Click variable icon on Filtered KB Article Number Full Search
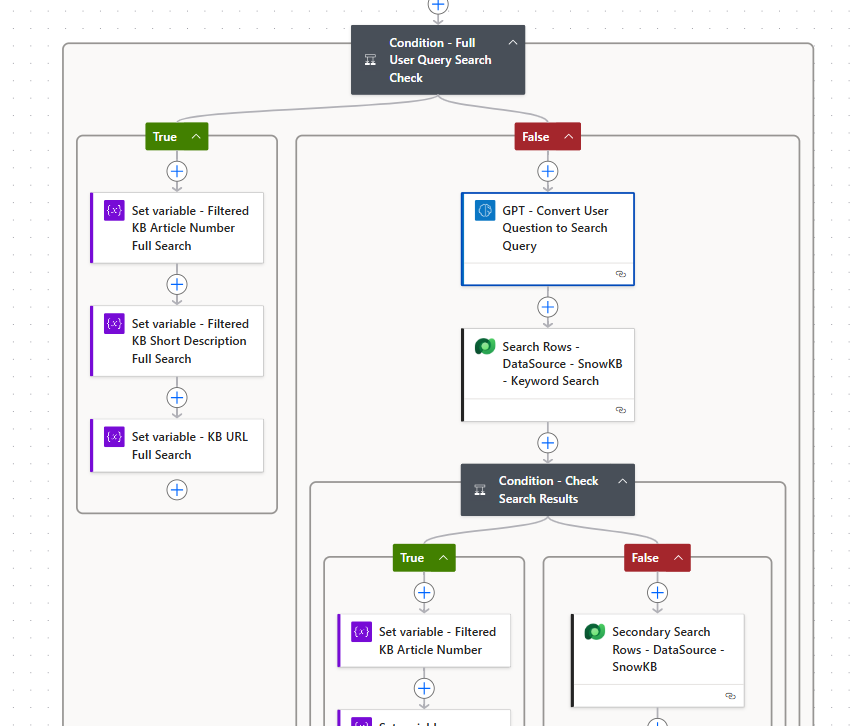Screen dimensions: 852x726 tap(114, 210)
